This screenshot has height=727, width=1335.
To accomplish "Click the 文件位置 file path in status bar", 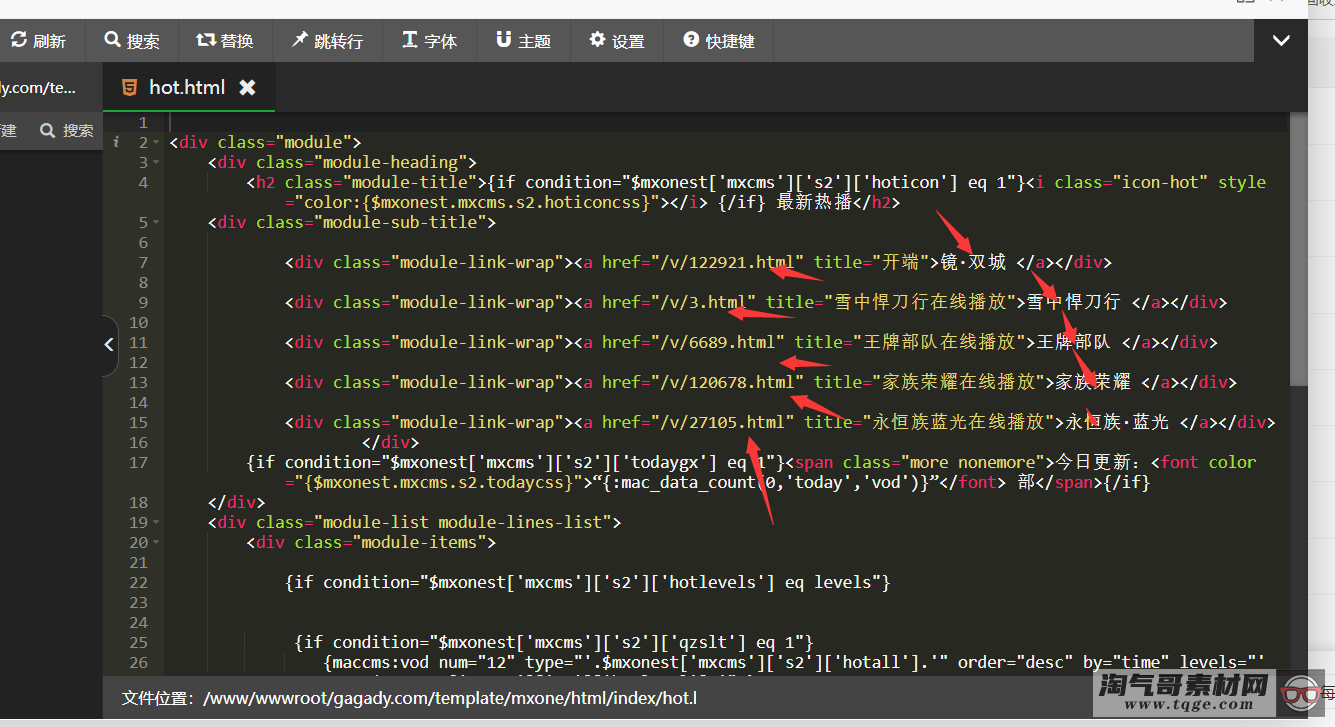I will pyautogui.click(x=408, y=698).
